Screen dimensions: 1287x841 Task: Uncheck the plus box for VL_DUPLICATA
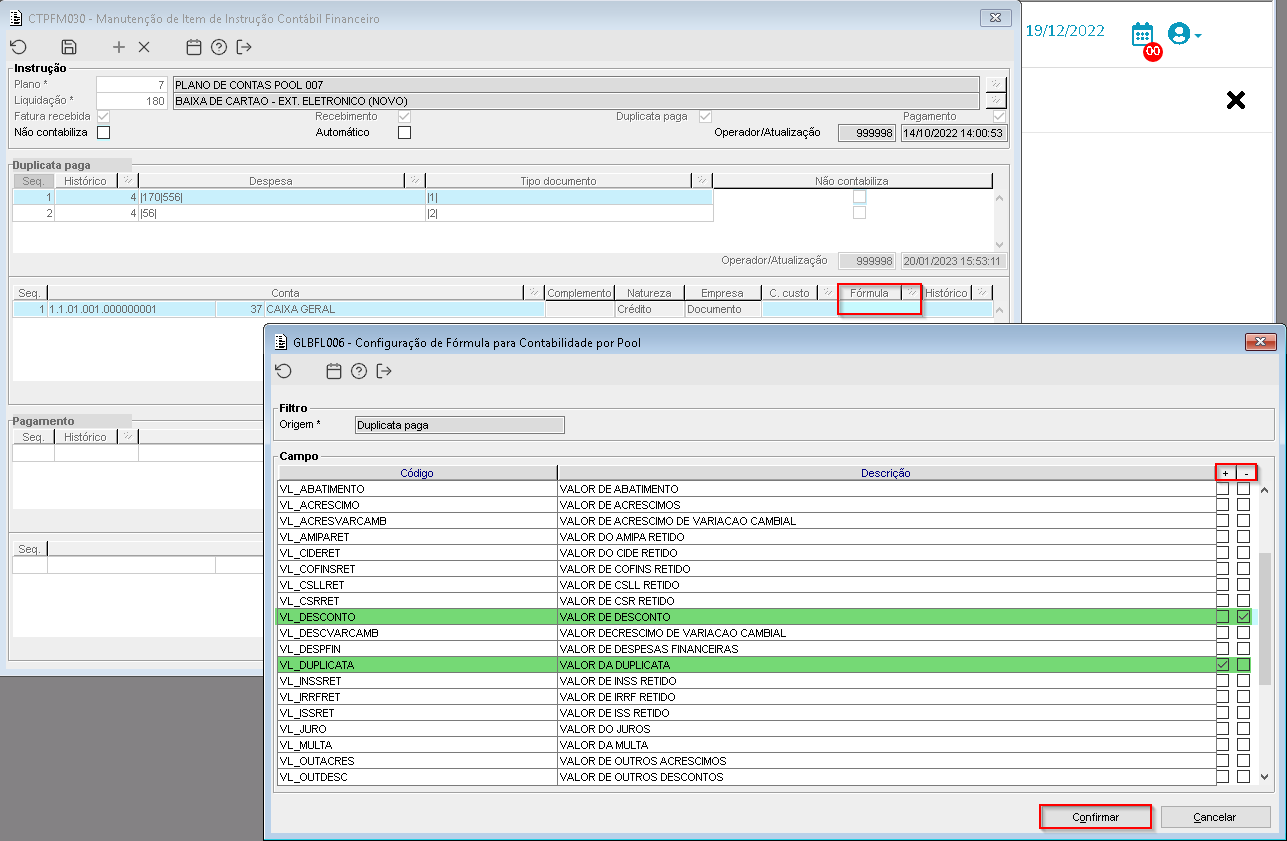[x=1223, y=665]
